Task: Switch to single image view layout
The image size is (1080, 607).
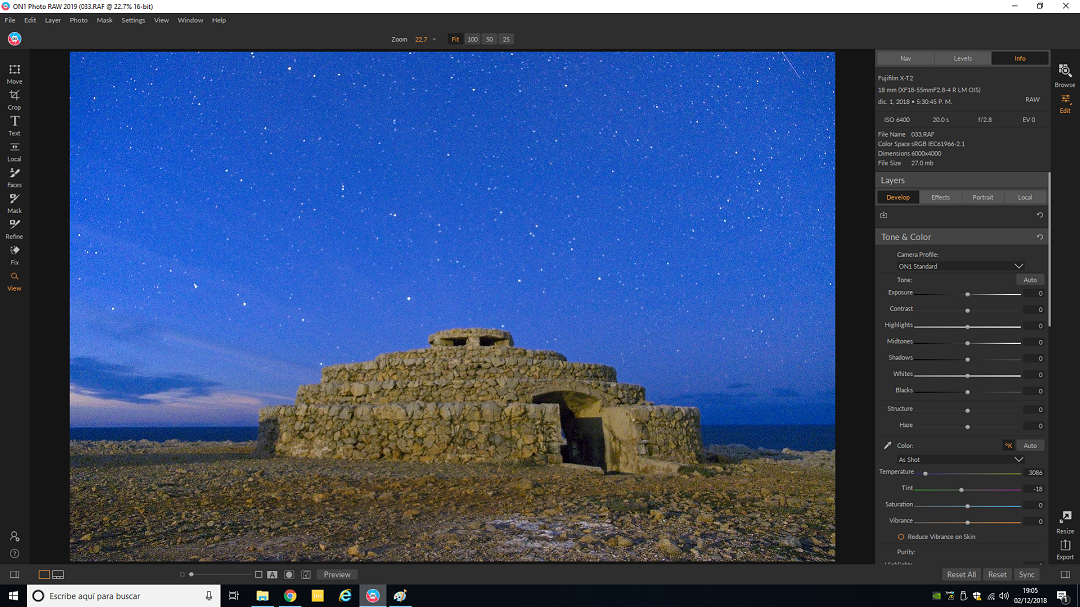Action: point(44,575)
